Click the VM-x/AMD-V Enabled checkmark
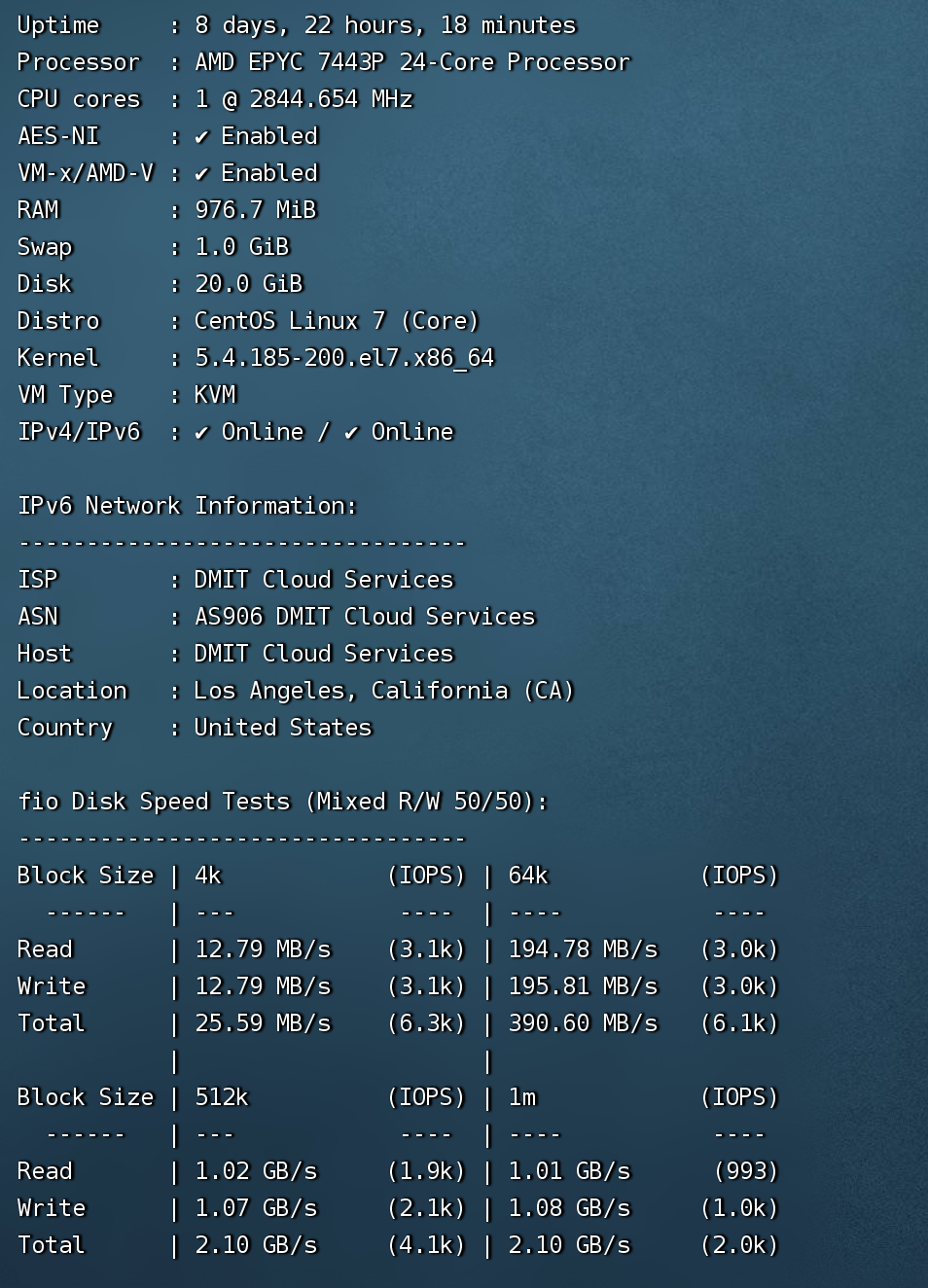This screenshot has width=928, height=1288. pyautogui.click(x=201, y=174)
